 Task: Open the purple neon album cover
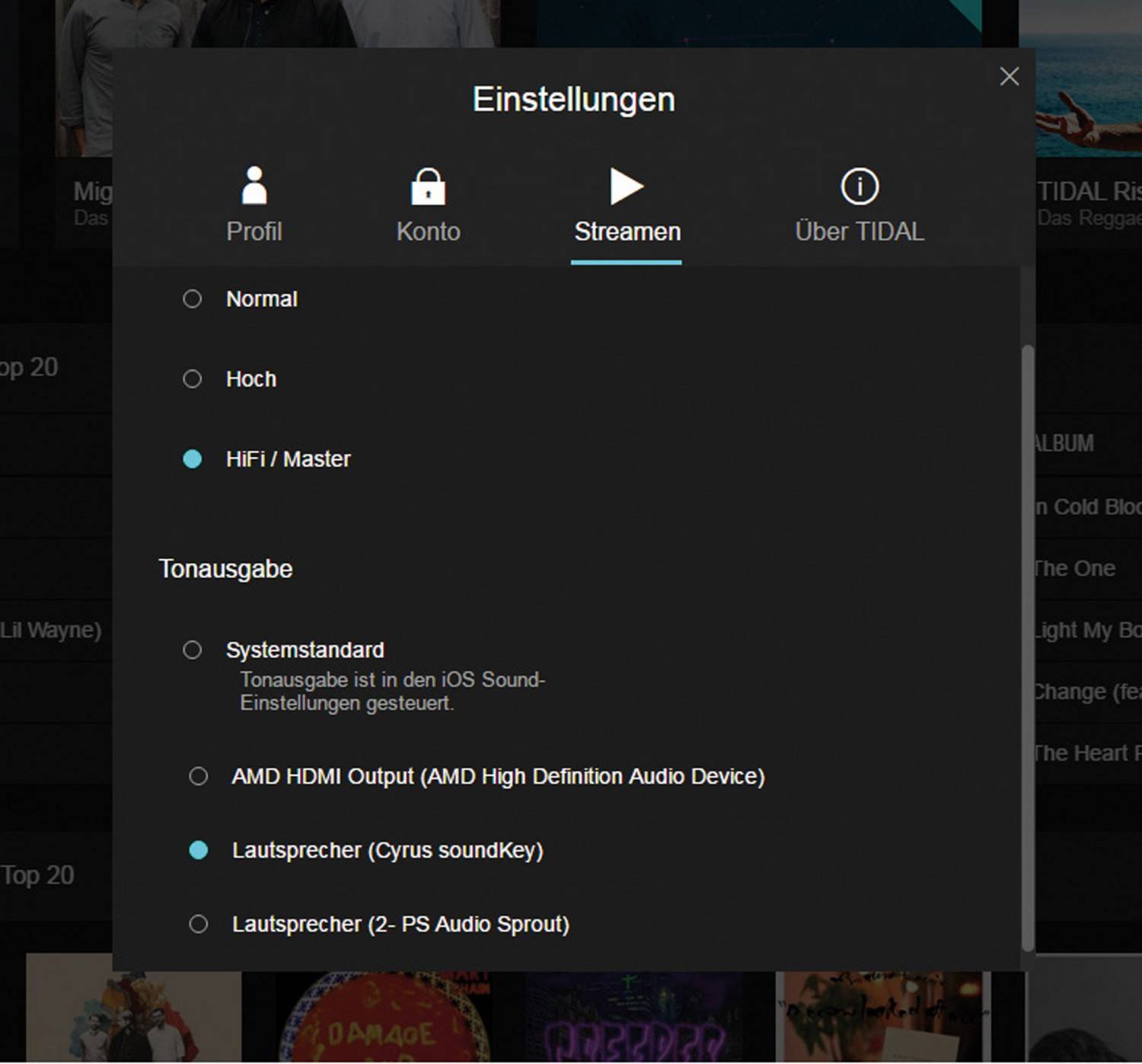coord(633,1017)
